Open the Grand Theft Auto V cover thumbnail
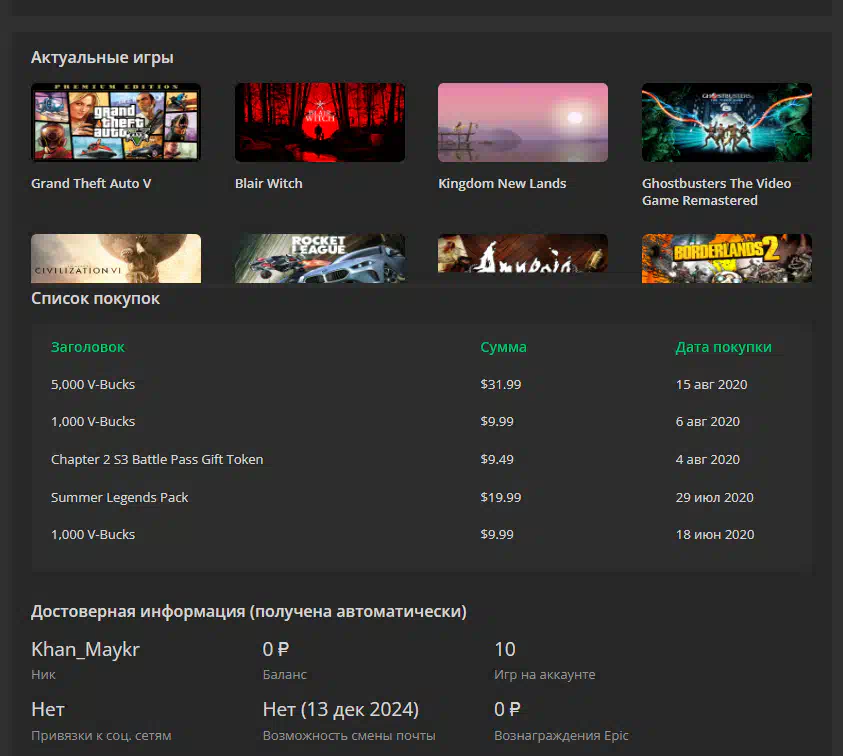The image size is (843, 756). point(116,123)
